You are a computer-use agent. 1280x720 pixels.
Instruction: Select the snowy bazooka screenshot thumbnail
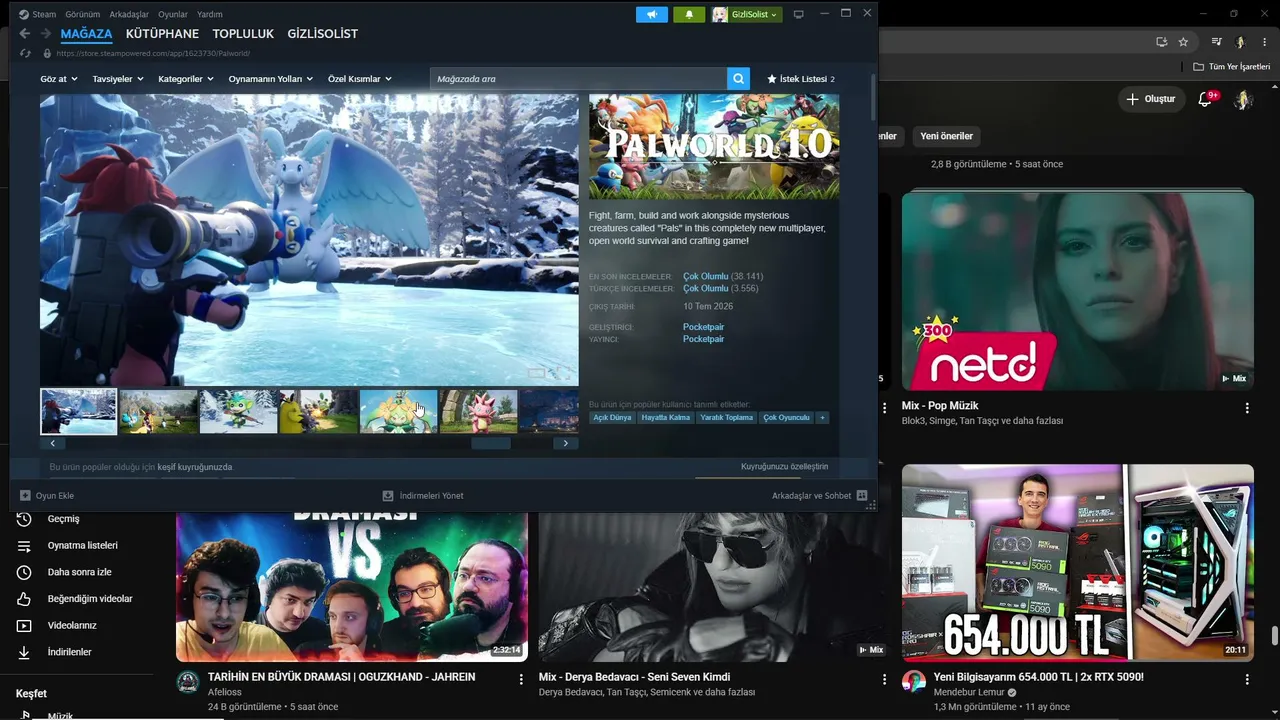pyautogui.click(x=79, y=411)
